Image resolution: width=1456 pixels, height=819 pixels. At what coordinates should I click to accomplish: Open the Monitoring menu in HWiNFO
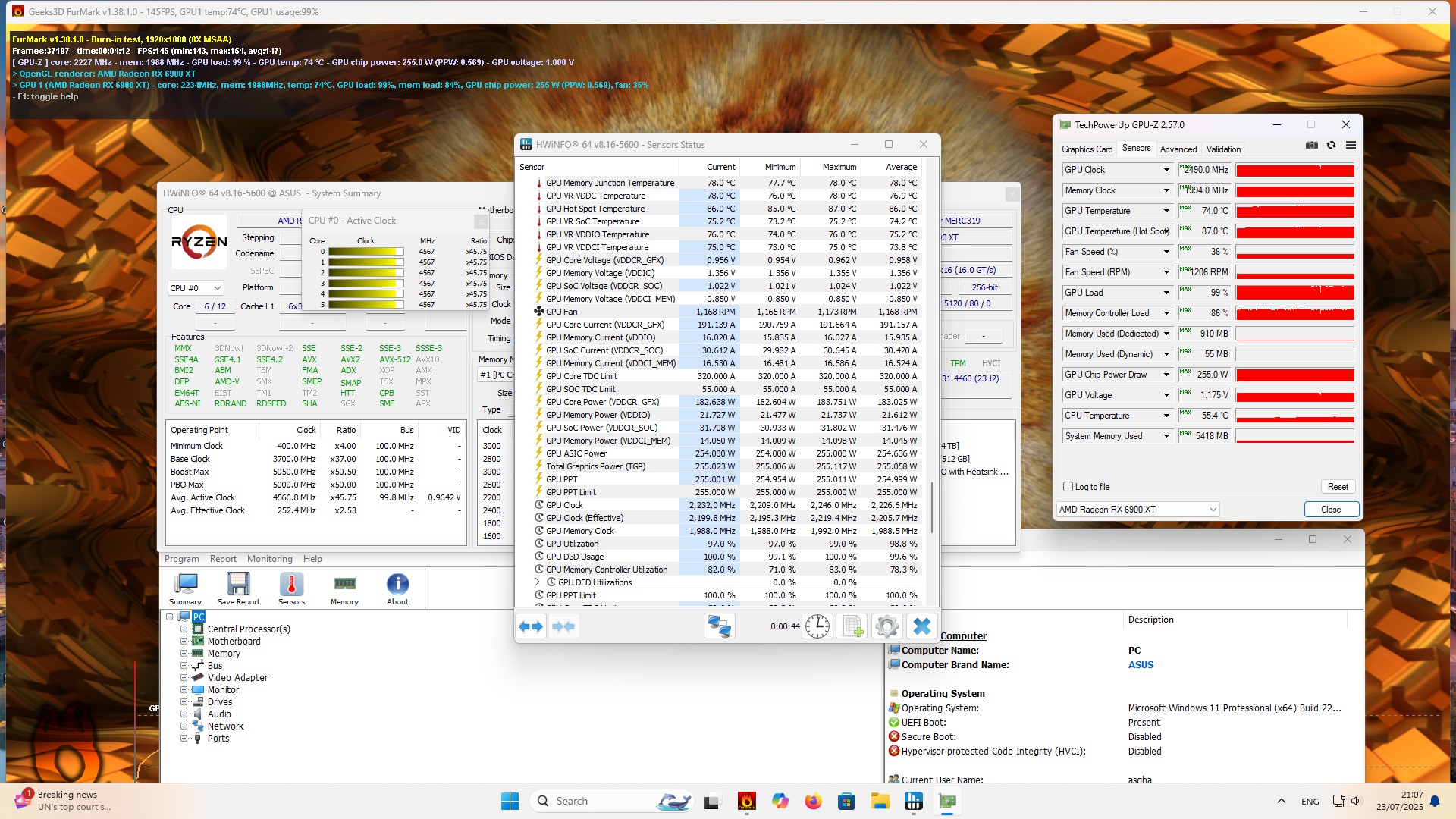pyautogui.click(x=270, y=559)
